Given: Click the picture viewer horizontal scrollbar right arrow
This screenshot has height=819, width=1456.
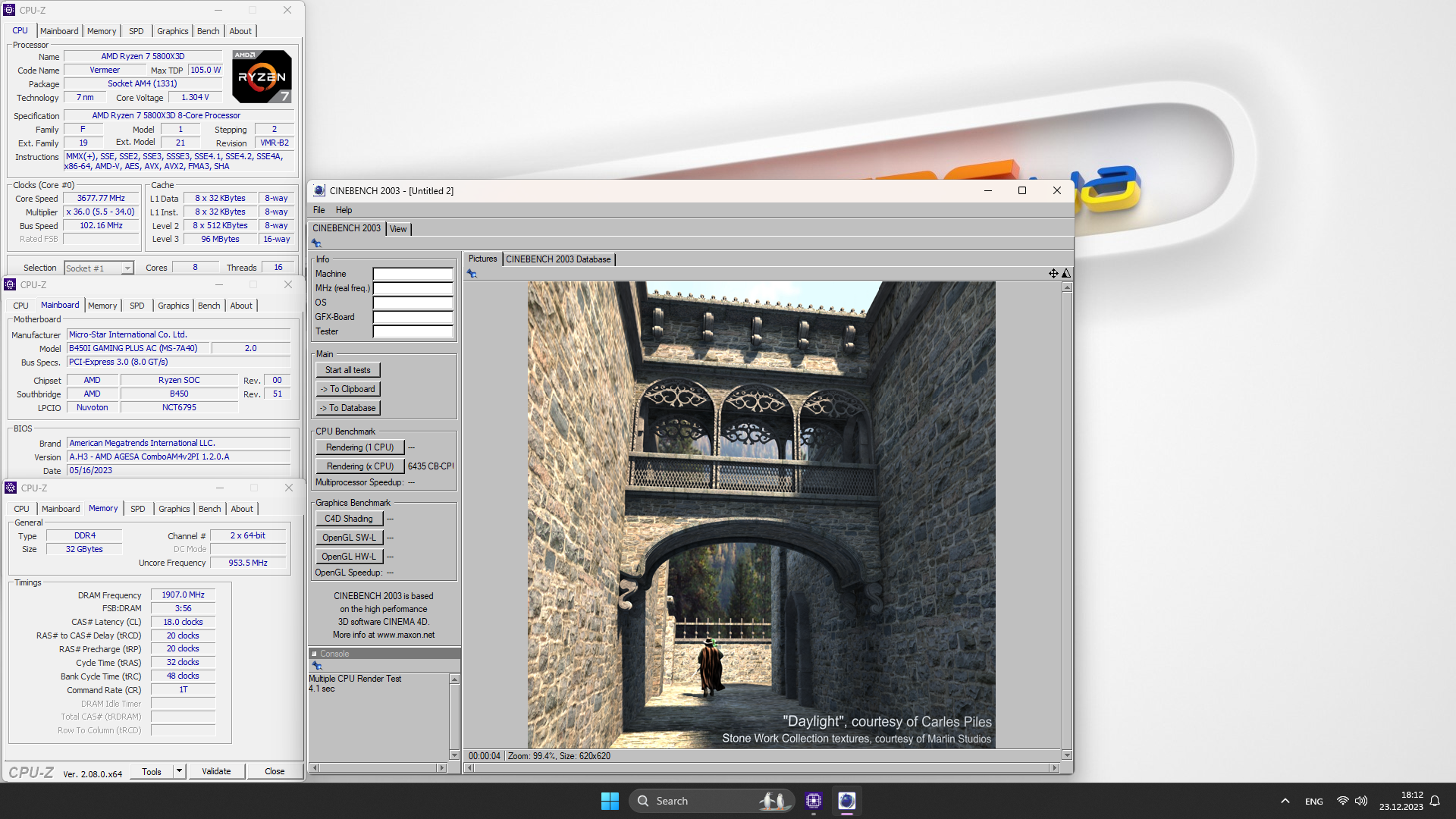Looking at the screenshot, I should (x=1054, y=768).
